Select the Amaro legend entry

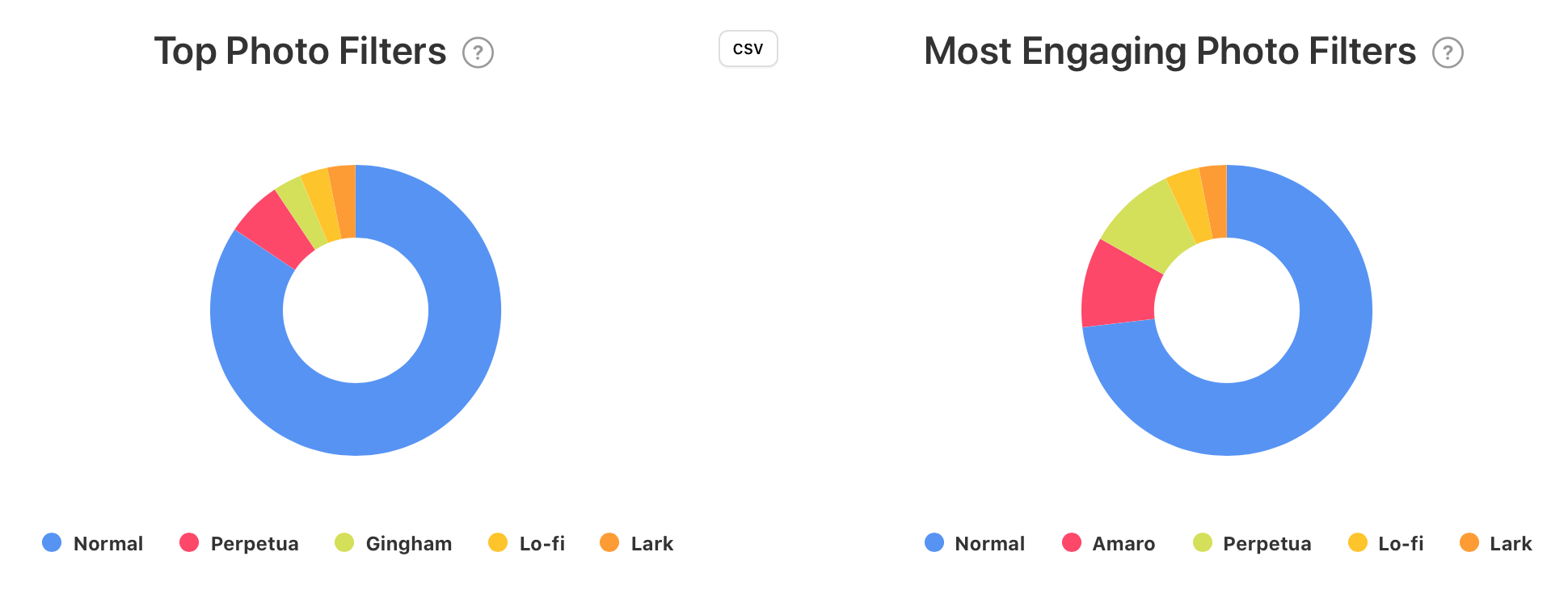(1109, 543)
